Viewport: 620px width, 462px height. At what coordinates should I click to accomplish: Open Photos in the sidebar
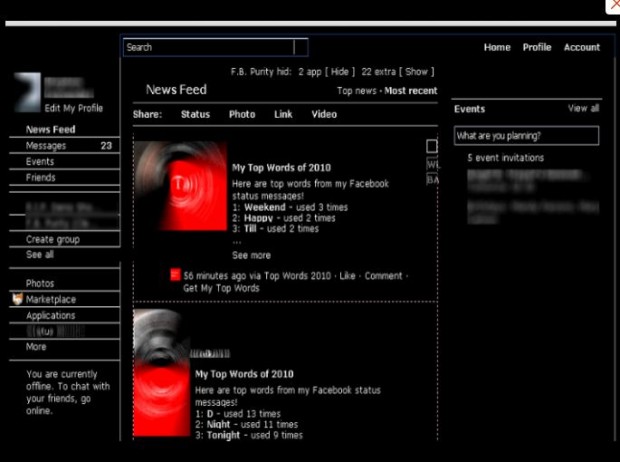pyautogui.click(x=40, y=284)
